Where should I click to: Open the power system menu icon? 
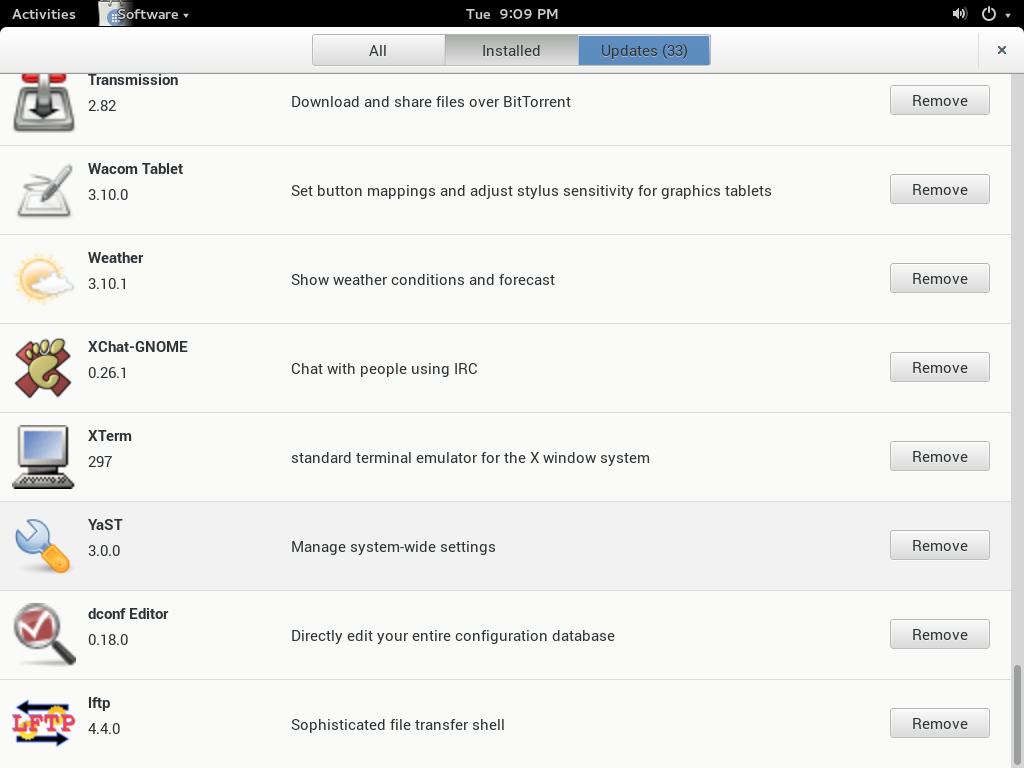pos(989,14)
